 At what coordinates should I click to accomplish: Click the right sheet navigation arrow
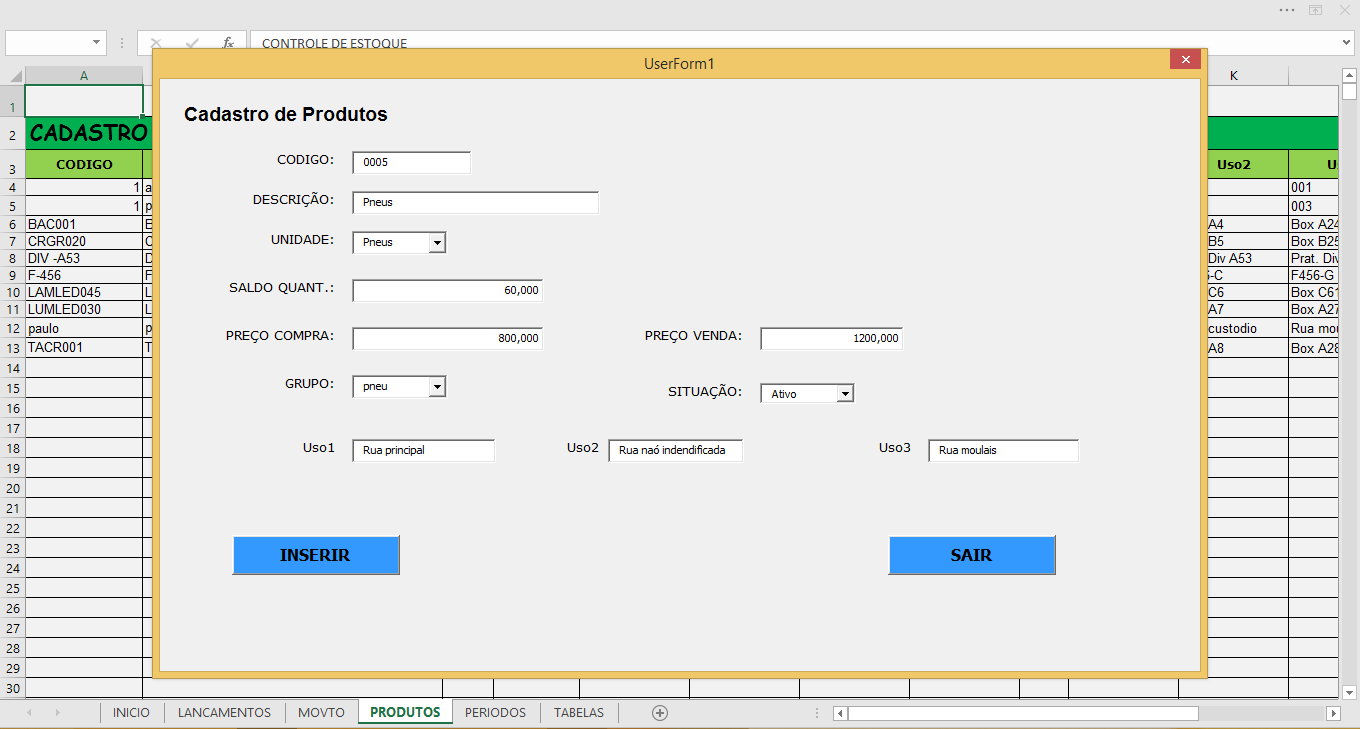(58, 712)
